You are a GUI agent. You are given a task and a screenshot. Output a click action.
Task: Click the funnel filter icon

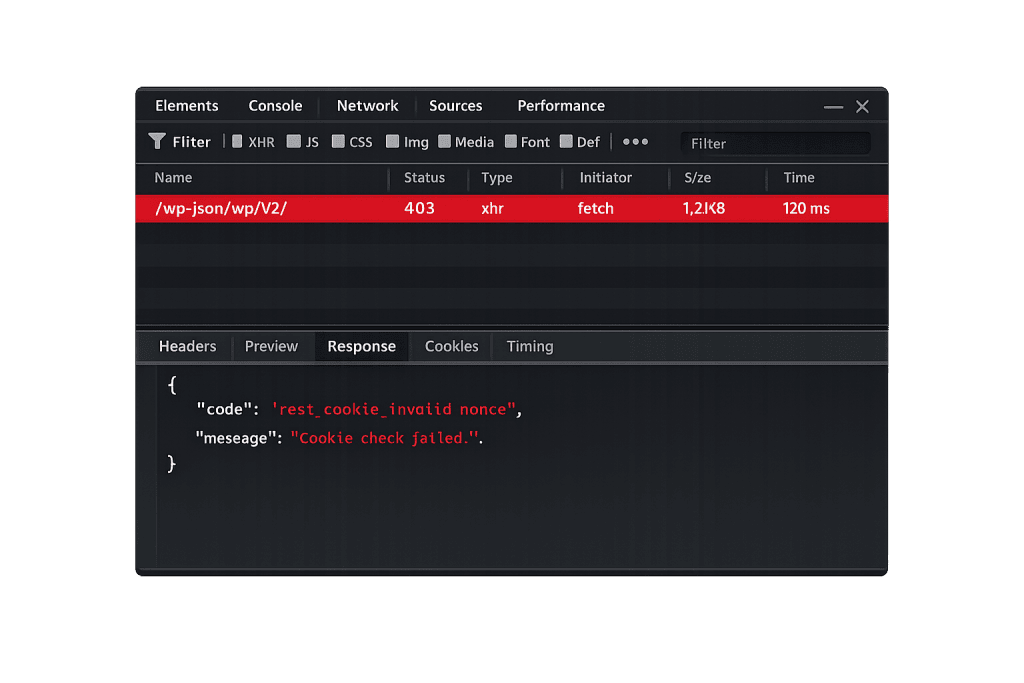(157, 141)
